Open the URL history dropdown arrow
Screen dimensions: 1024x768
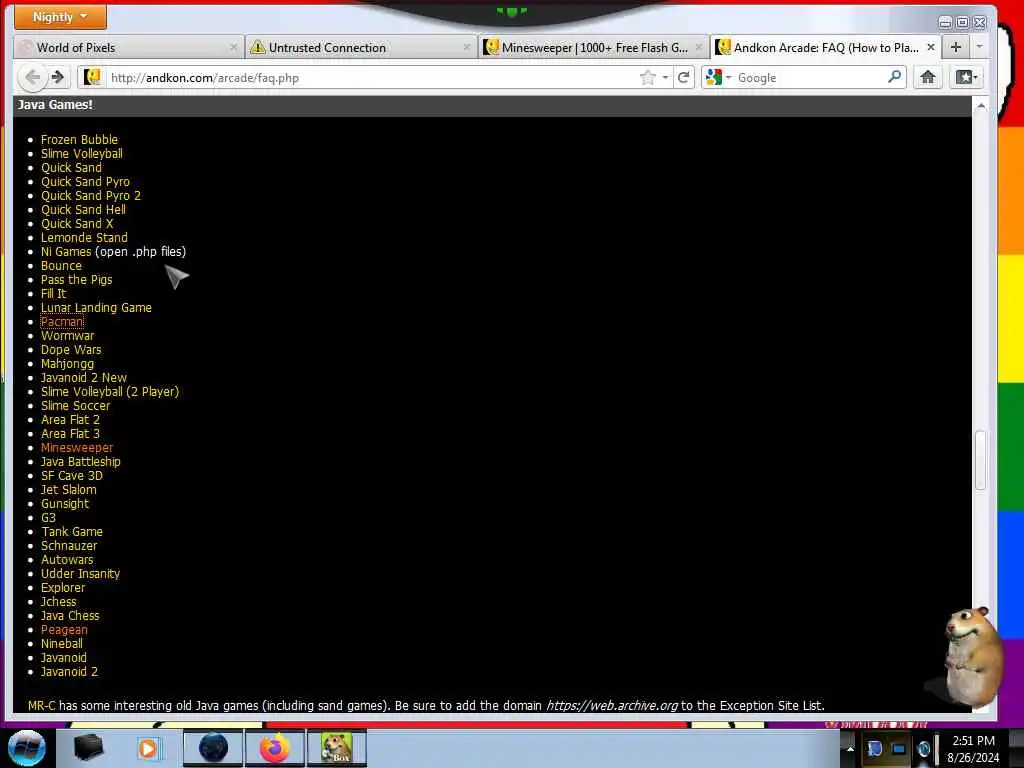click(665, 78)
